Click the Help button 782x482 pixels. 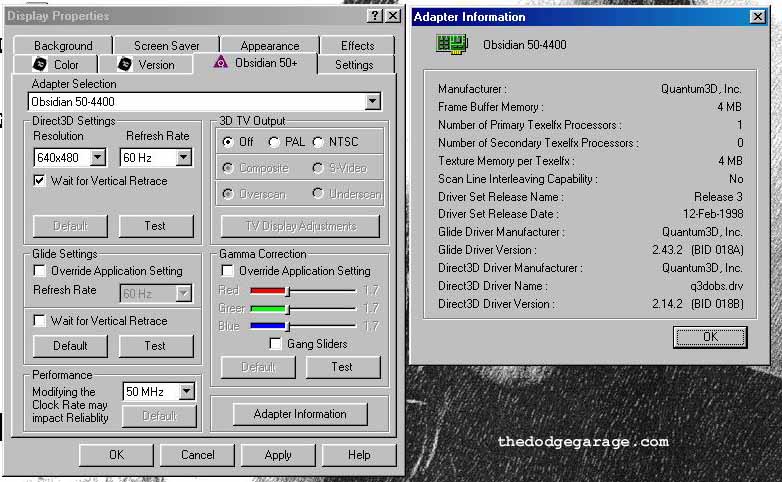coord(359,455)
